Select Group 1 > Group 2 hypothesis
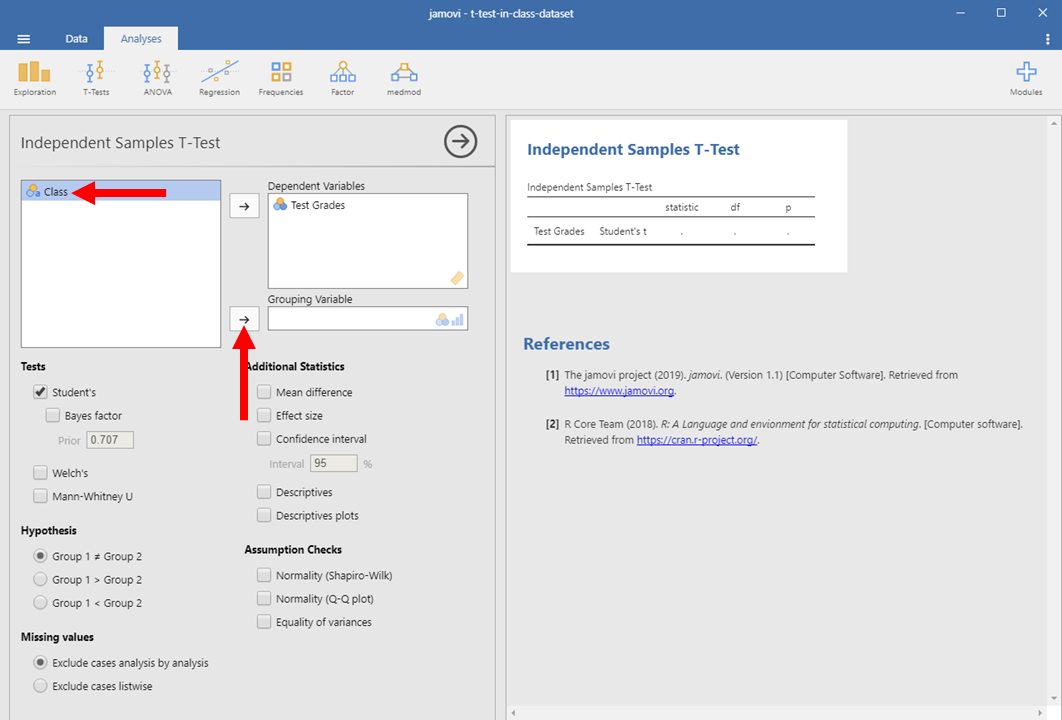Viewport: 1062px width, 720px height. pos(41,580)
